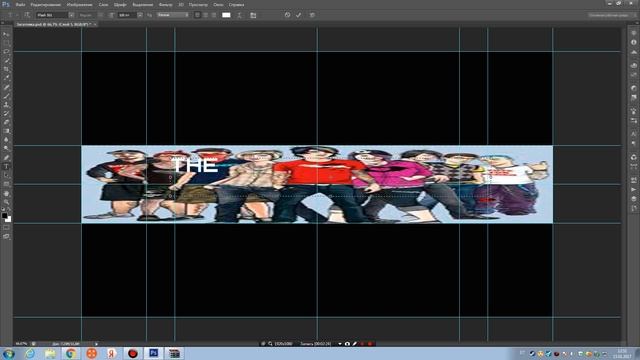This screenshot has height=360, width=640.
Task: Commit current text edits
Action: tap(299, 15)
